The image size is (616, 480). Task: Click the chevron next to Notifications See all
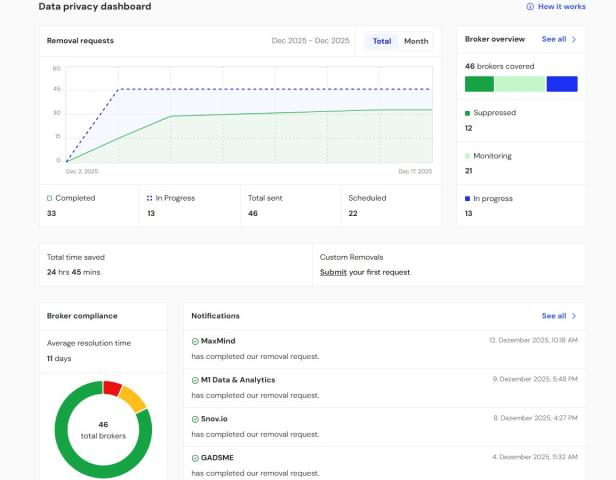[x=574, y=316]
